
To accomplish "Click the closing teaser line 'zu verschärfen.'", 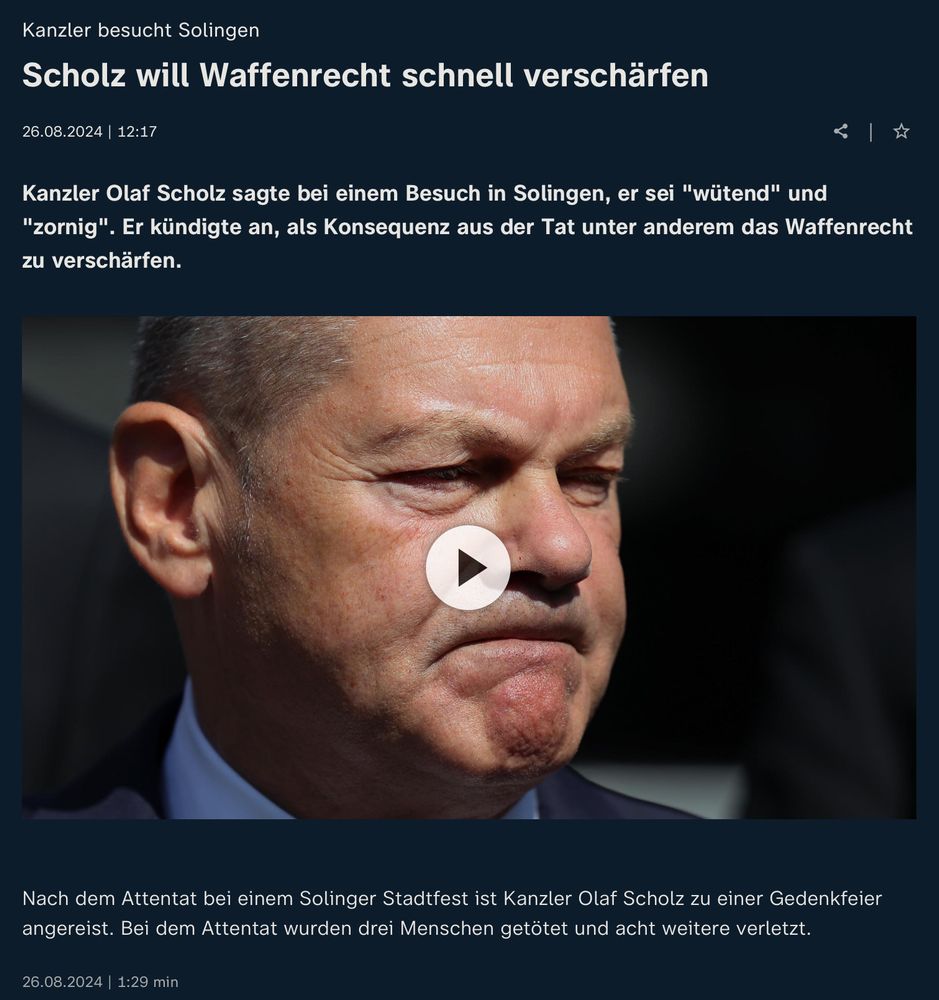I will pyautogui.click(x=102, y=261).
